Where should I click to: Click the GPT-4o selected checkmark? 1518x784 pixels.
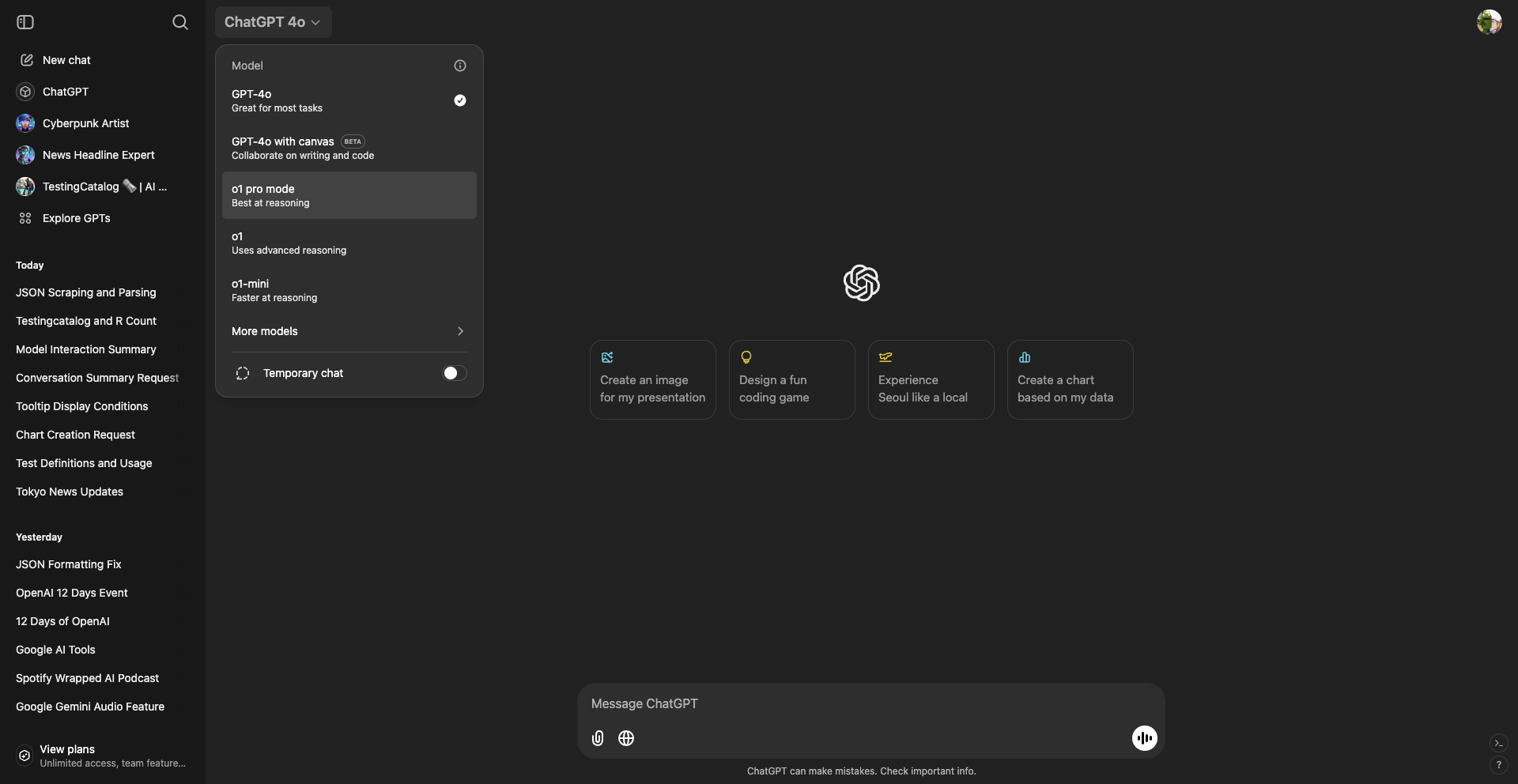coord(460,100)
